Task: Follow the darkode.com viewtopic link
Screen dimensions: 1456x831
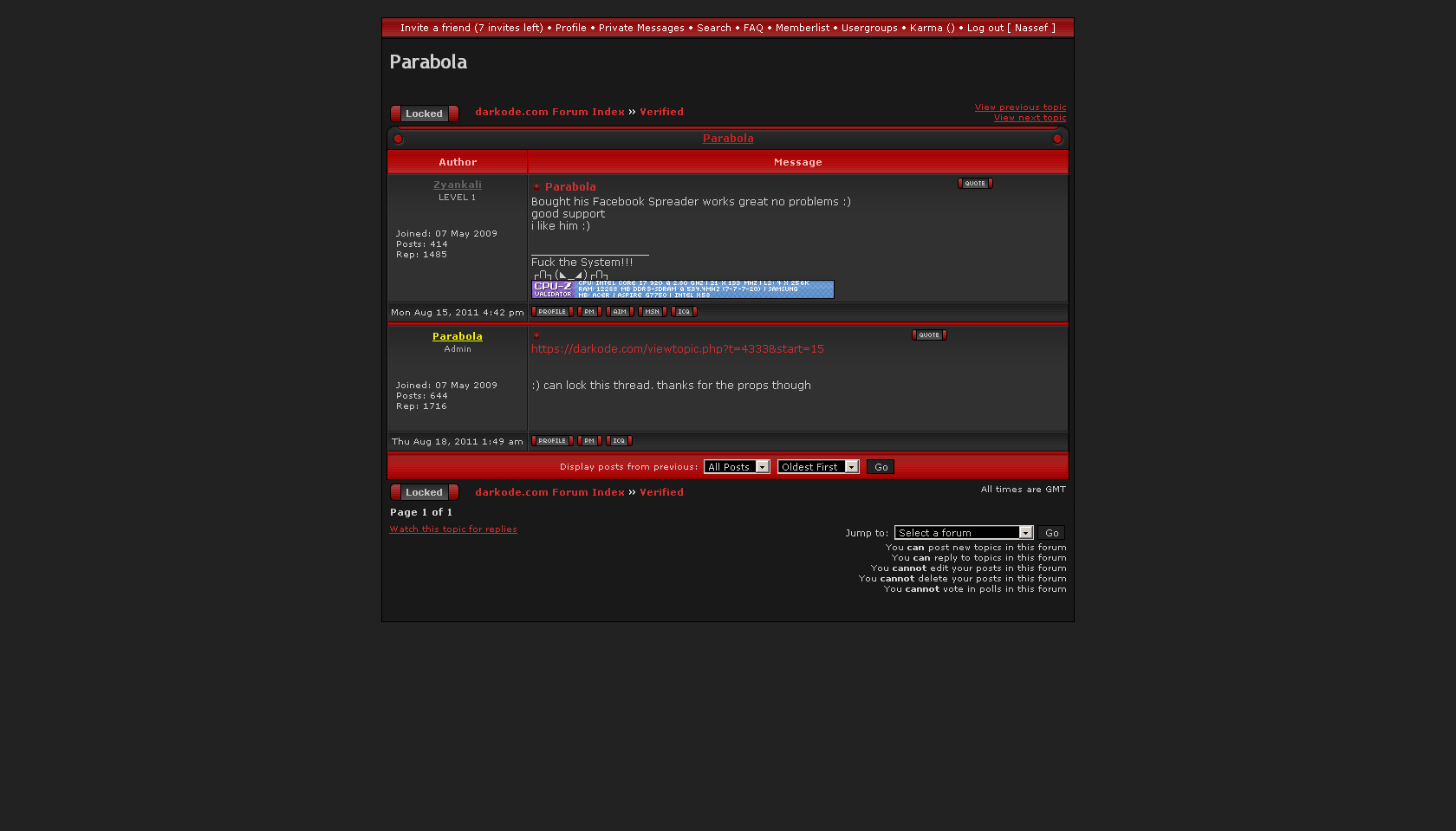Action: point(677,349)
